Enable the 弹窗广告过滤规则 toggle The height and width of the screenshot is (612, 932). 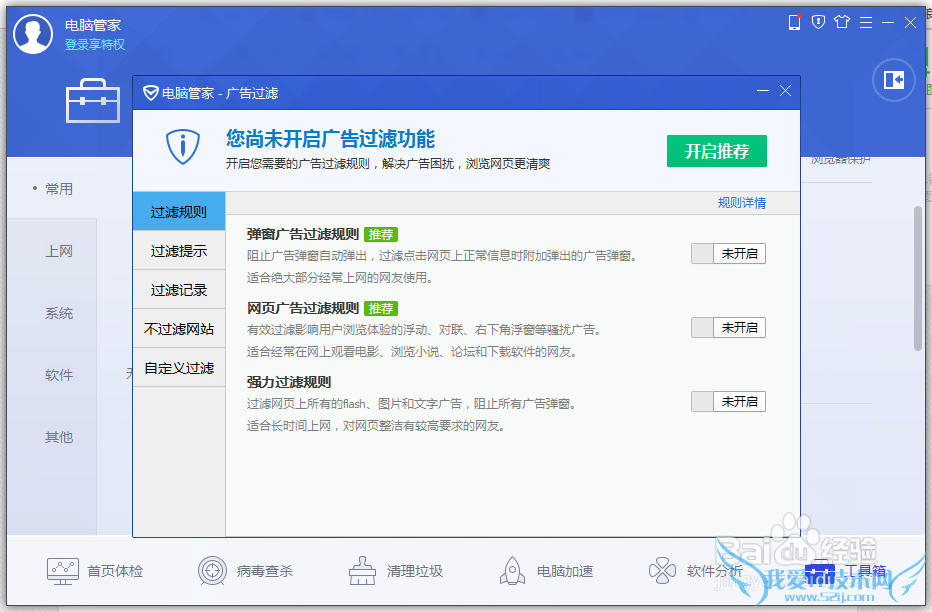coord(728,254)
